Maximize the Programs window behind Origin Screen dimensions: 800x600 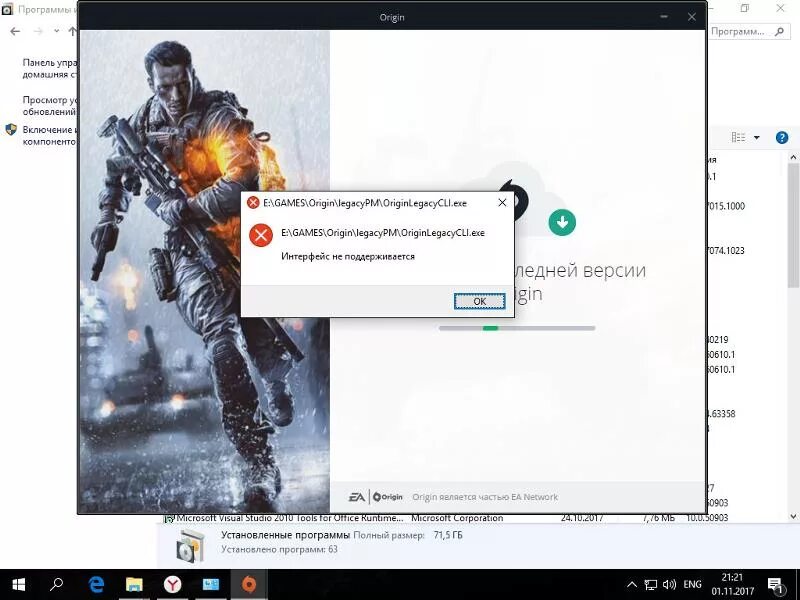click(745, 8)
